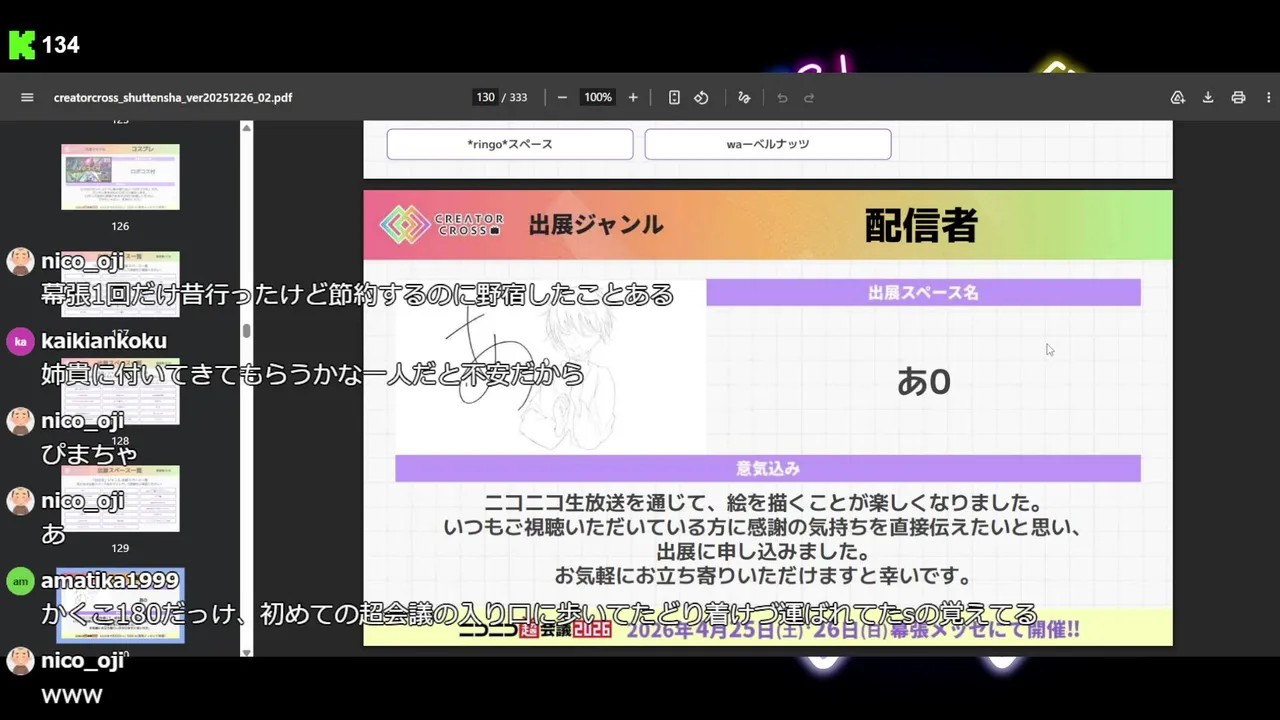Screen dimensions: 1280x720
Task: Toggle fit to page icon
Action: click(674, 97)
